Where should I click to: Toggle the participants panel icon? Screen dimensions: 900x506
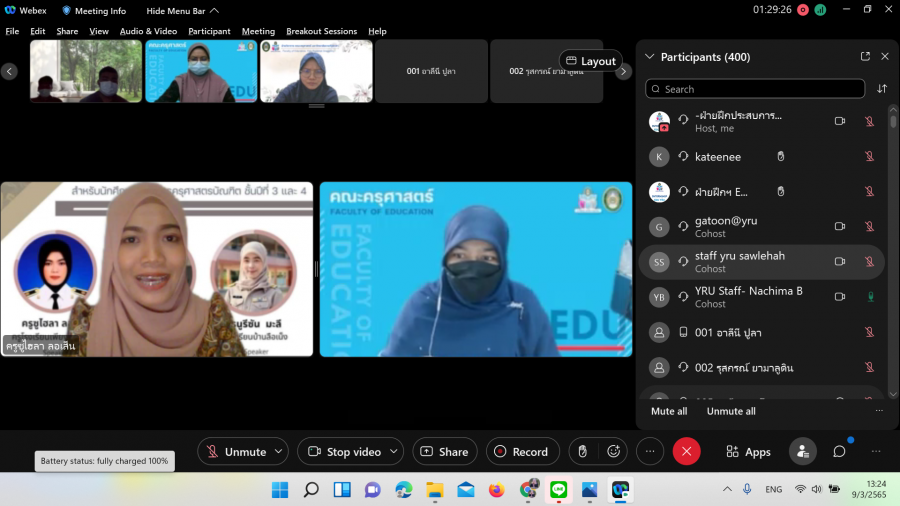(x=802, y=452)
